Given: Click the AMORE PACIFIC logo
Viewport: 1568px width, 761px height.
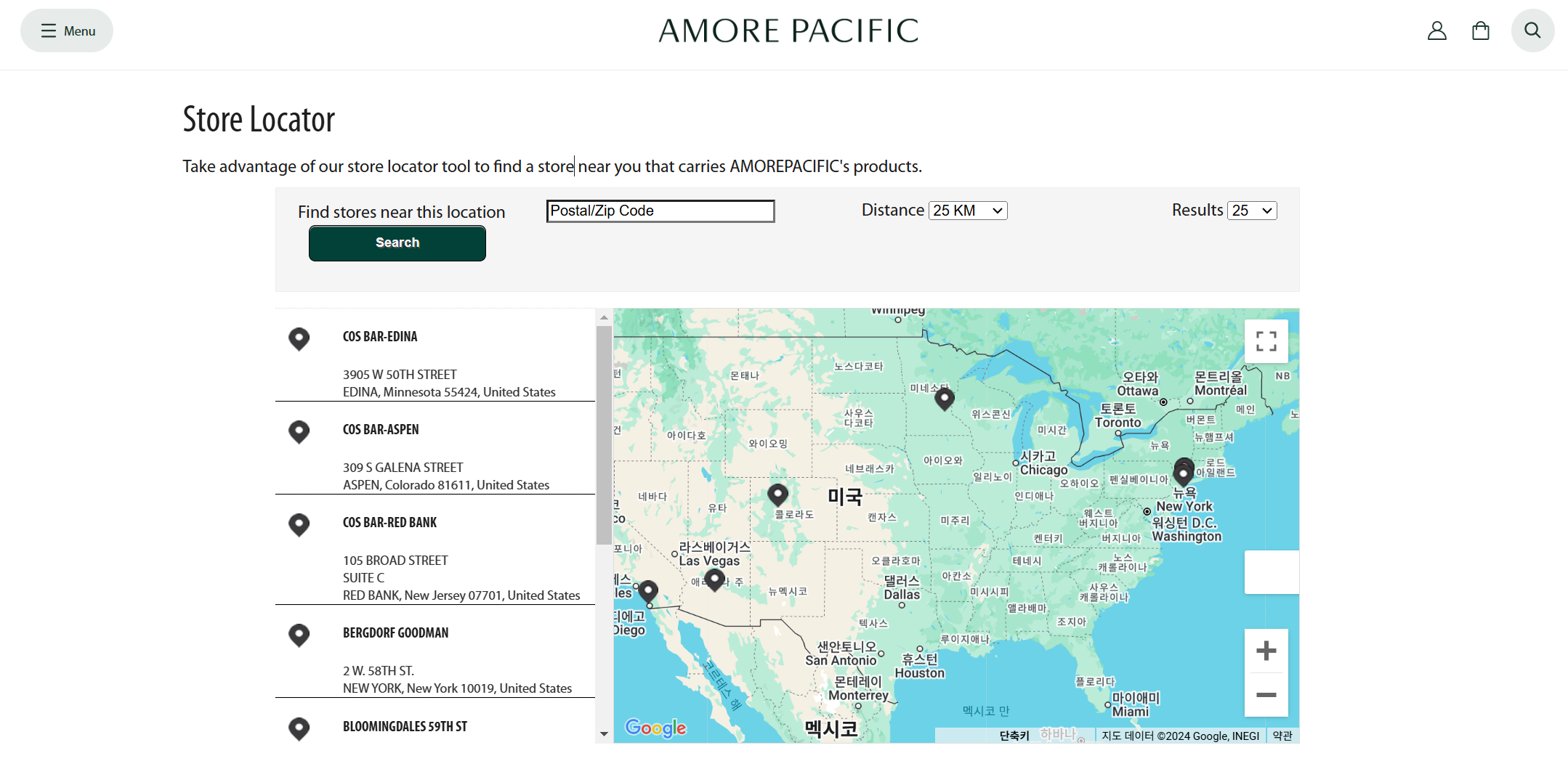Looking at the screenshot, I should [x=788, y=30].
